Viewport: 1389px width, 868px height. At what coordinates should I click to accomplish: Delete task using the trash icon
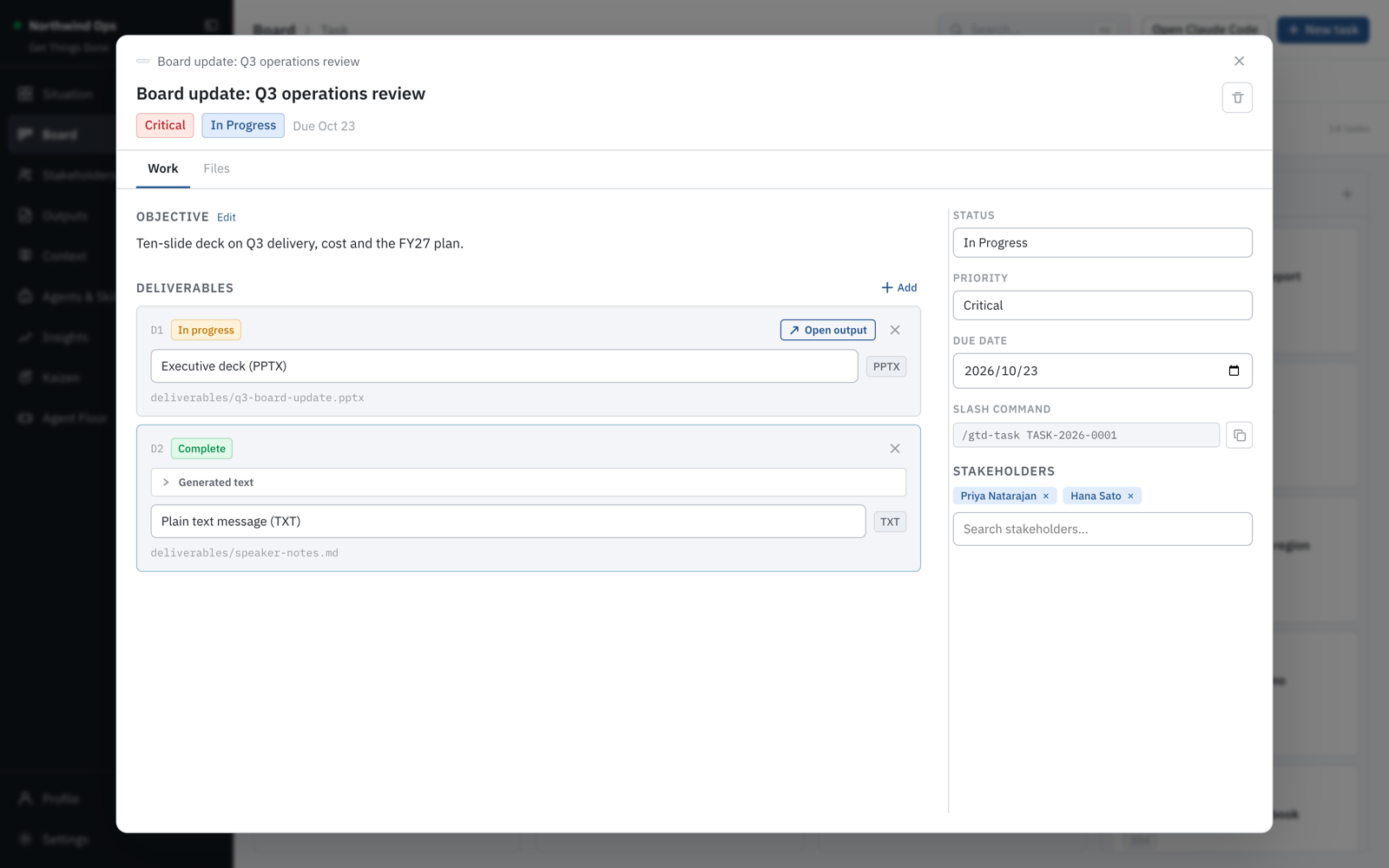tap(1237, 97)
